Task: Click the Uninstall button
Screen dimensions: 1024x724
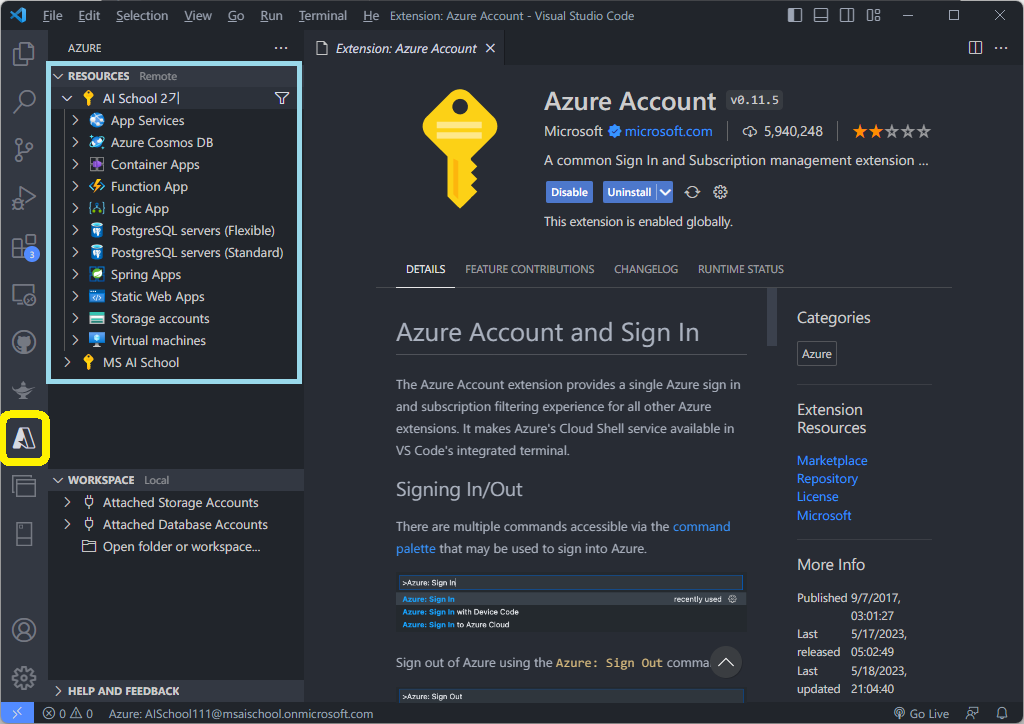Action: pyautogui.click(x=630, y=192)
